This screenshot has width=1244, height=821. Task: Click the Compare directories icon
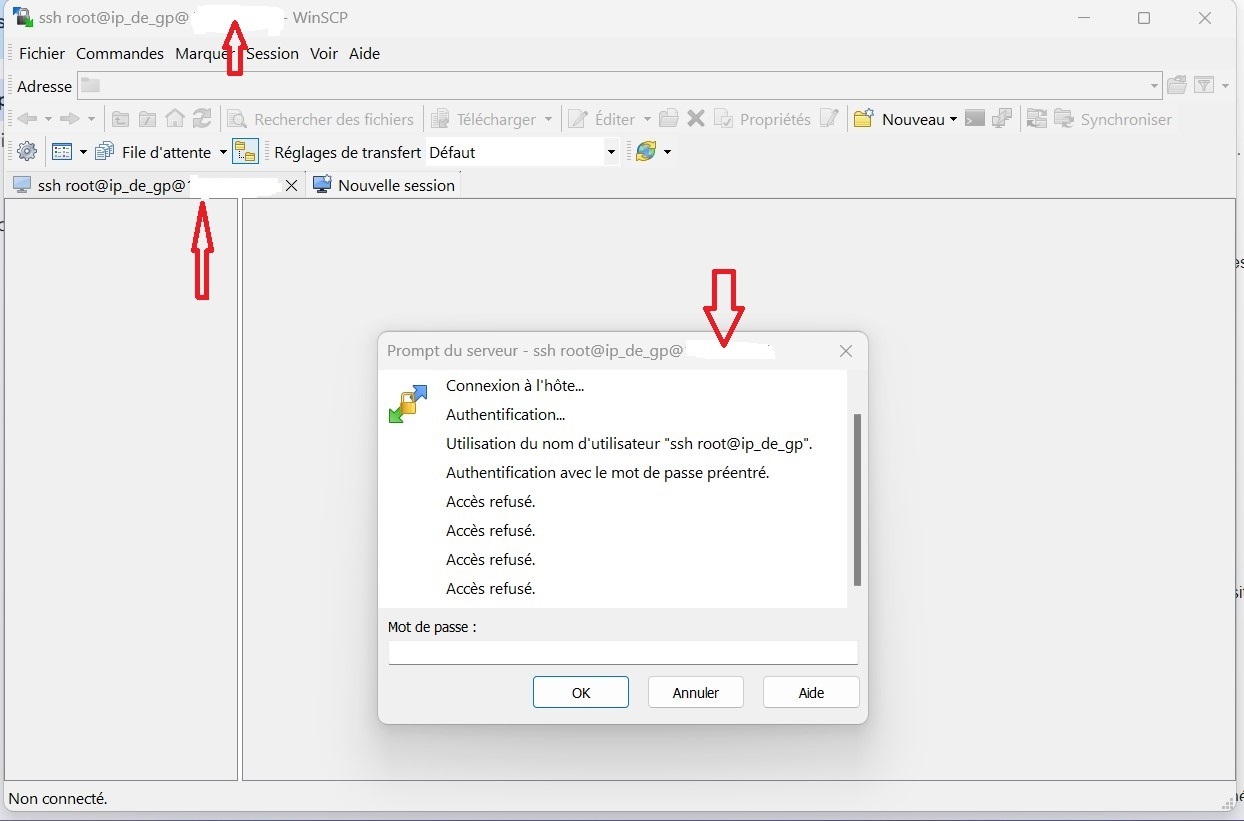(x=1037, y=119)
